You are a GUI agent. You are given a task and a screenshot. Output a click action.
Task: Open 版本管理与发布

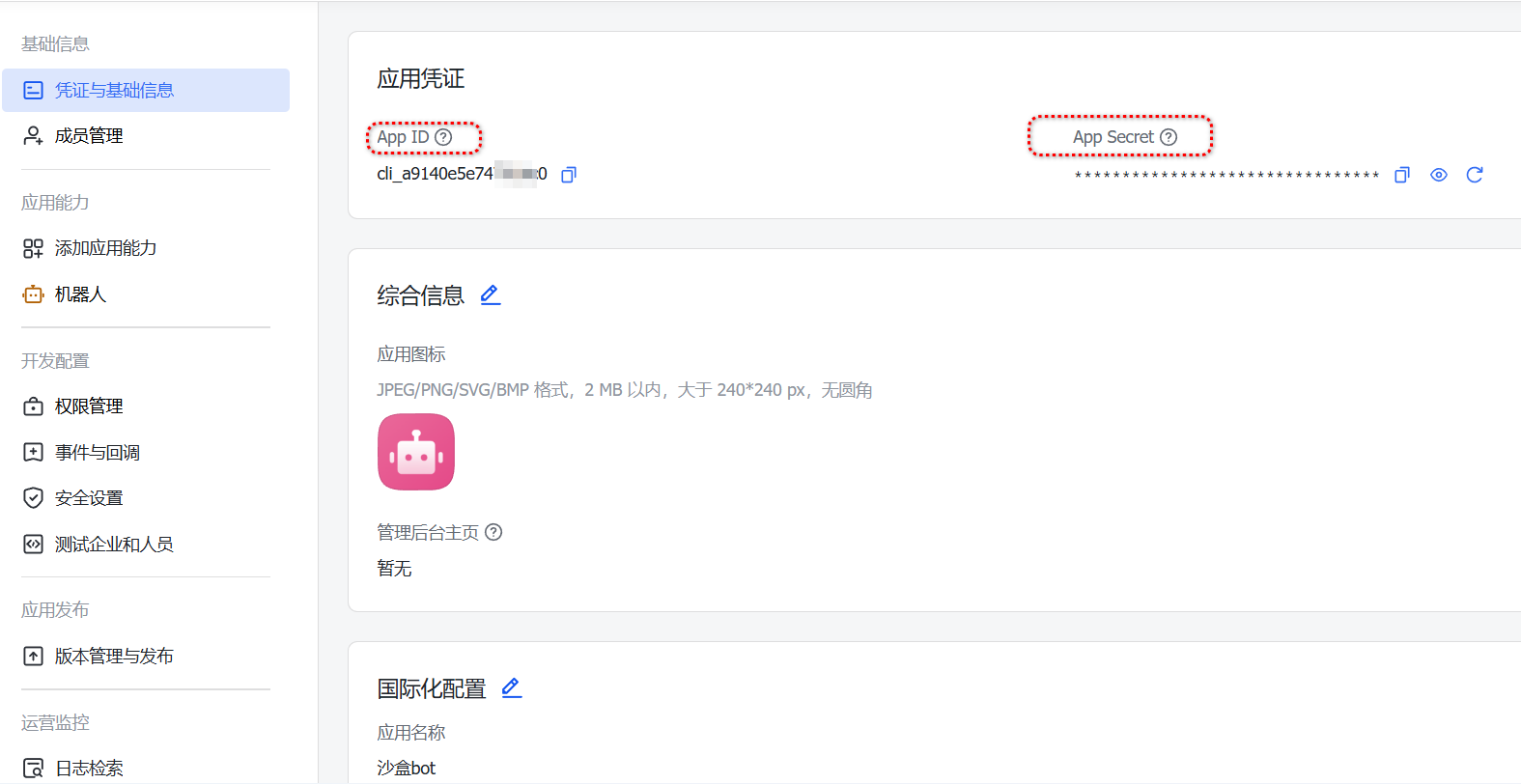pos(114,657)
